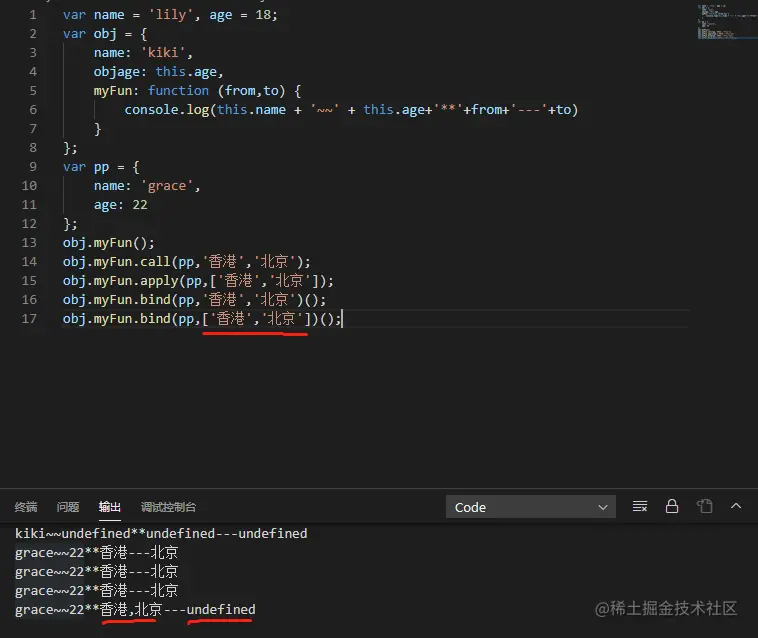Screen dimensions: 758x638
Task: Place cursor on 'lily' string
Action: coord(171,15)
